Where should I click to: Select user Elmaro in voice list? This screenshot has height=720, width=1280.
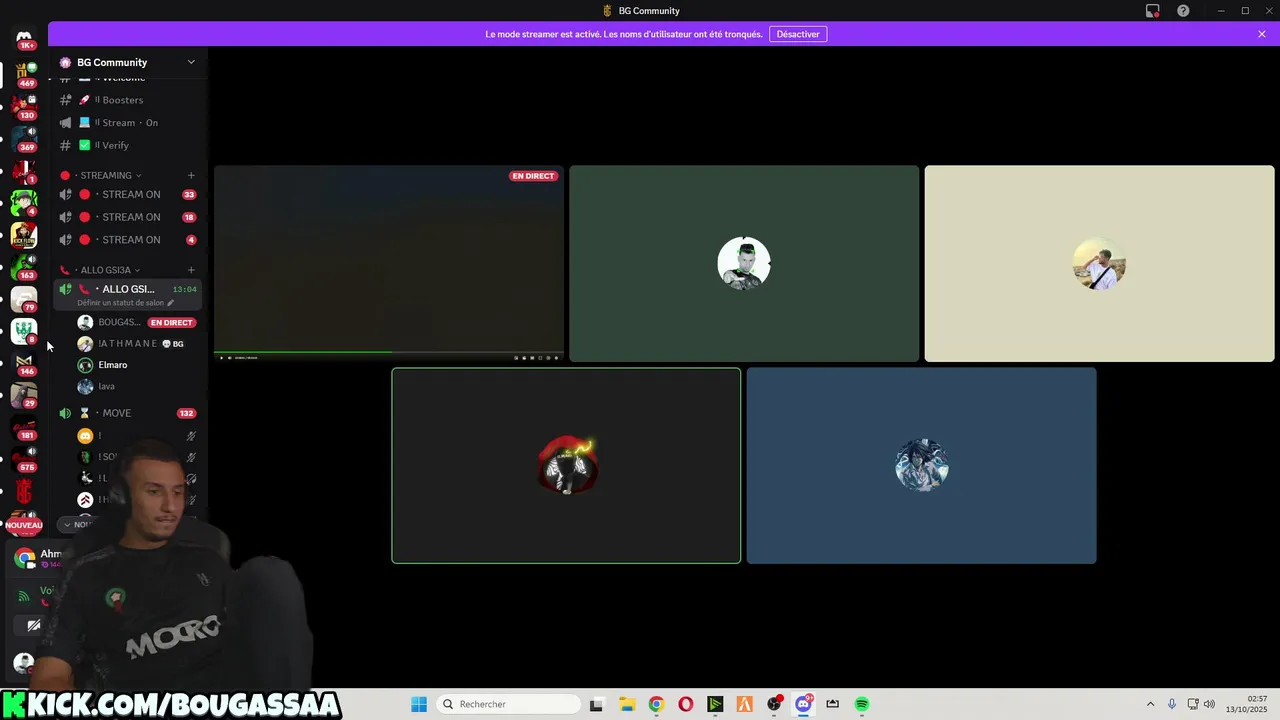[136, 365]
